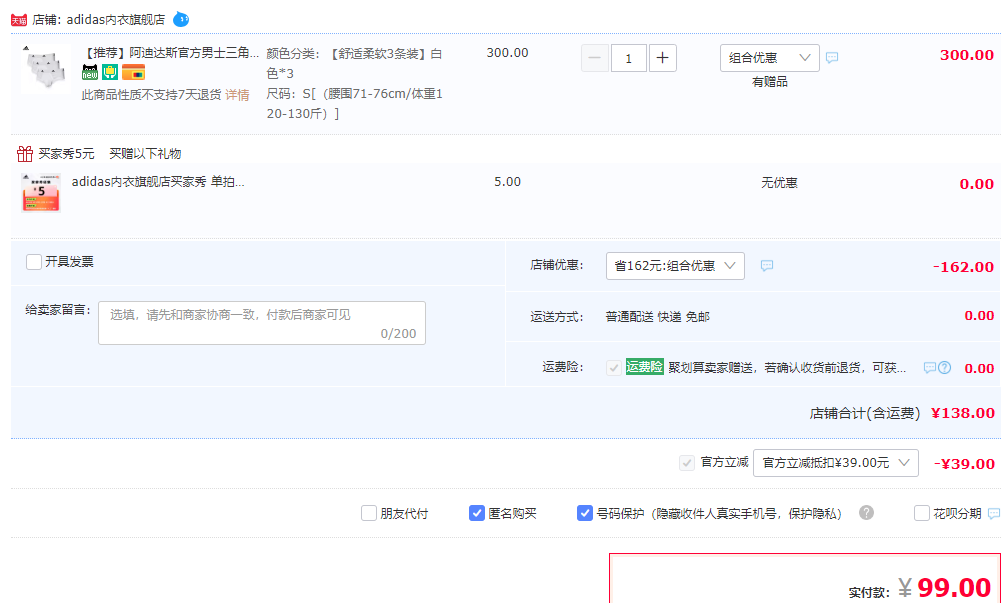1004x603 pixels.
Task: Uncheck the 匿名购买 checkbox
Action: click(x=476, y=513)
